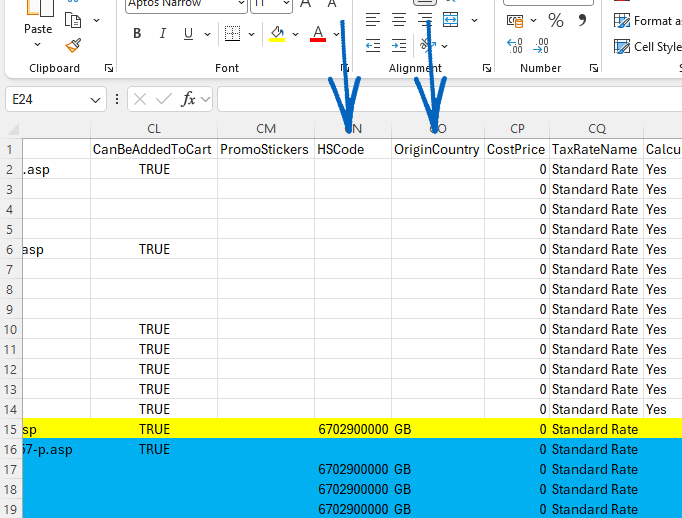Click the CostPrice header cell
Screen dimensions: 682x518
(x=517, y=149)
